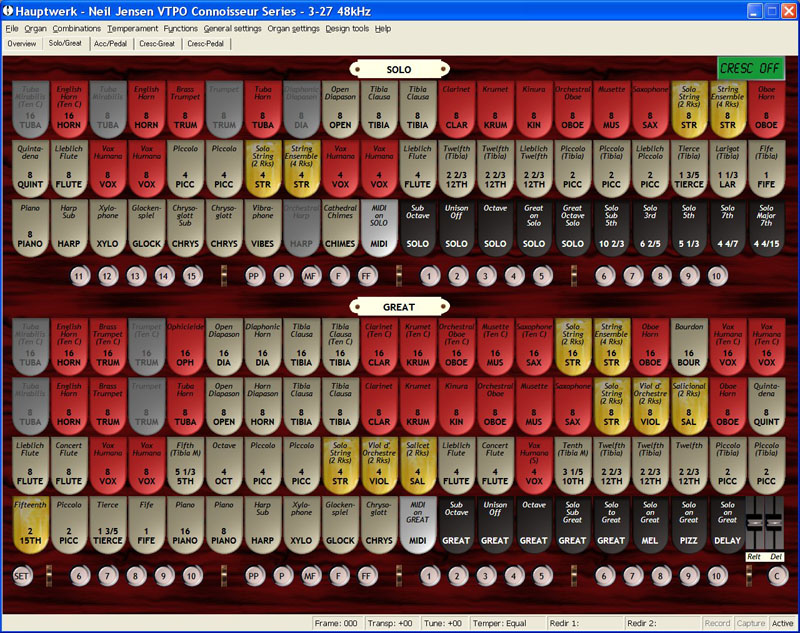Toggle Solo Sub 5th 10 2/3 coupler

[611, 227]
